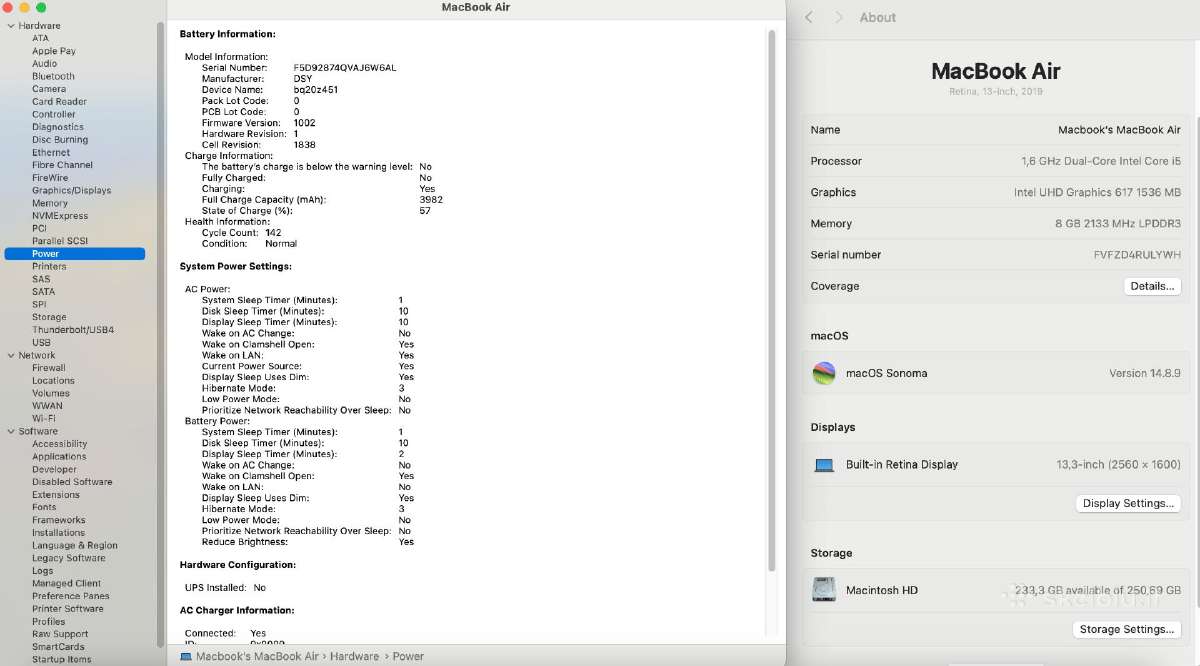Open Graphics/Displays information
Screen dimensions: 1200x666
coord(71,190)
